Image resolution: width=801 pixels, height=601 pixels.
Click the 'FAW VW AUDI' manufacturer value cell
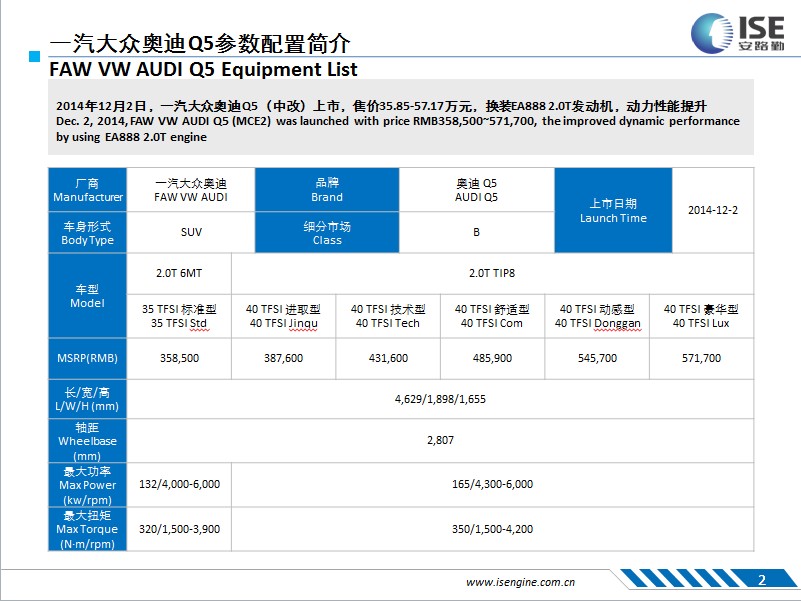pyautogui.click(x=191, y=190)
